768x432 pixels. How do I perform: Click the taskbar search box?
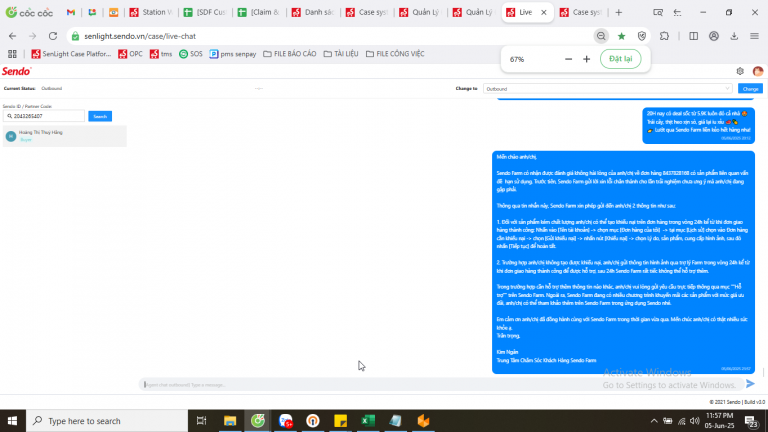point(107,421)
